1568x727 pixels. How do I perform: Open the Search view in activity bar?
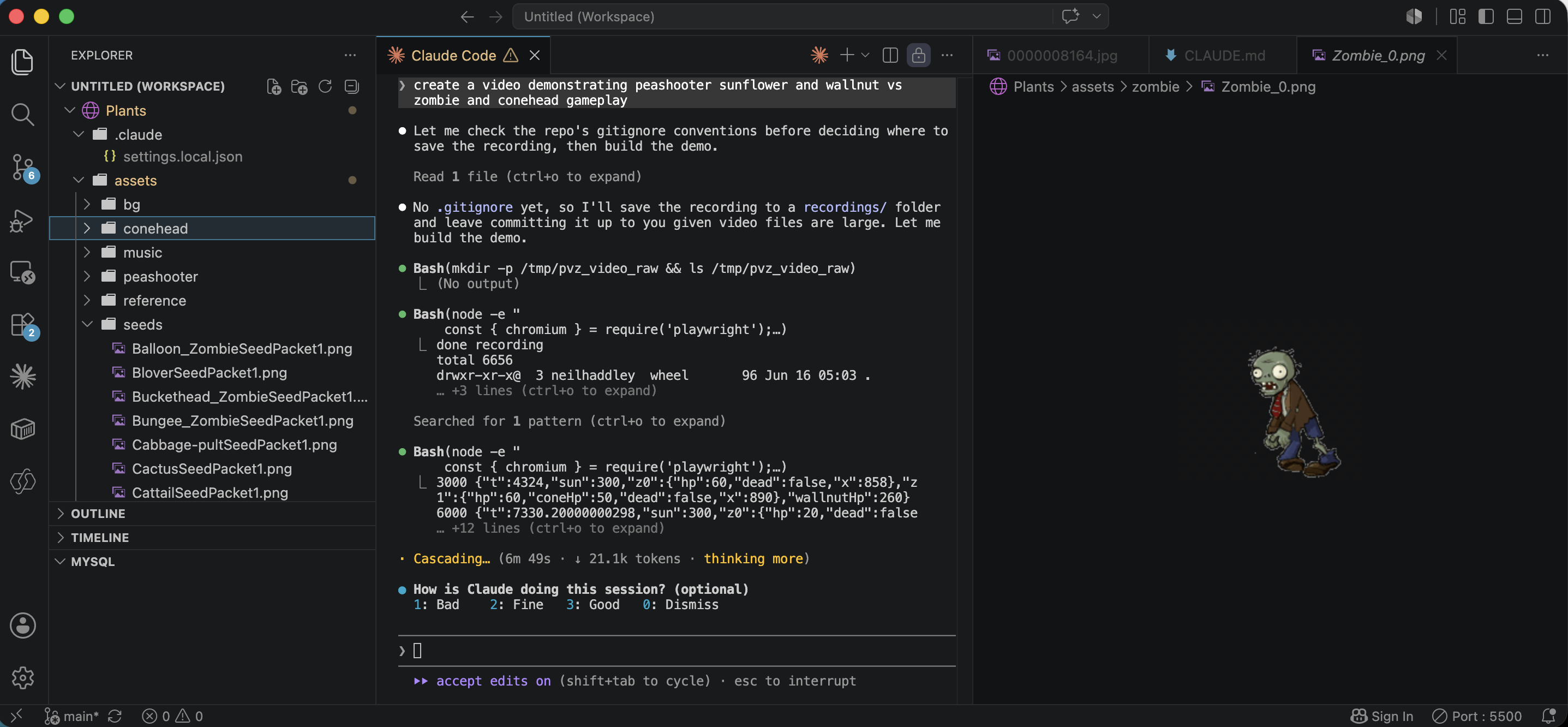[x=22, y=115]
